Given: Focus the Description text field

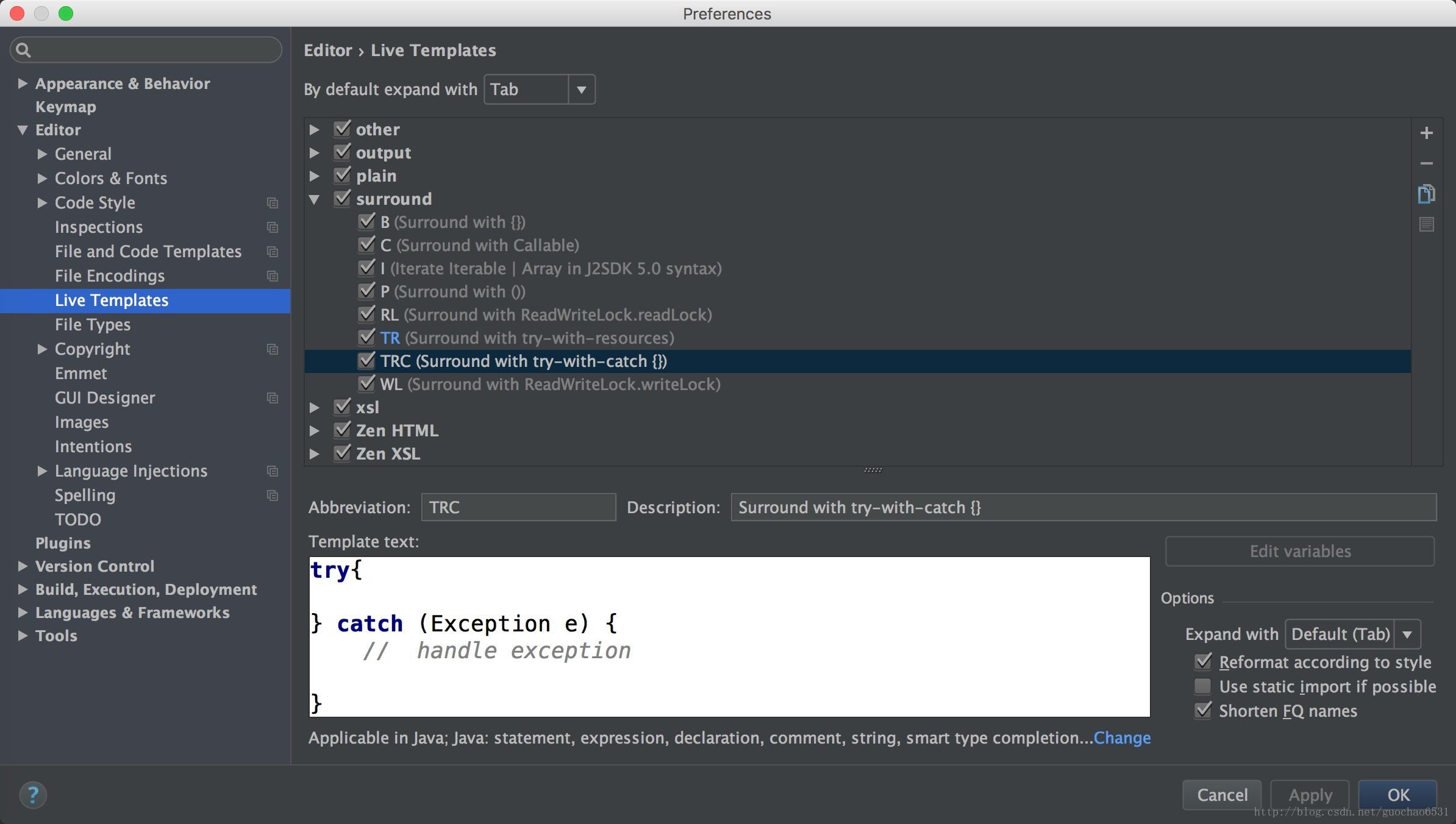Looking at the screenshot, I should [x=1083, y=507].
